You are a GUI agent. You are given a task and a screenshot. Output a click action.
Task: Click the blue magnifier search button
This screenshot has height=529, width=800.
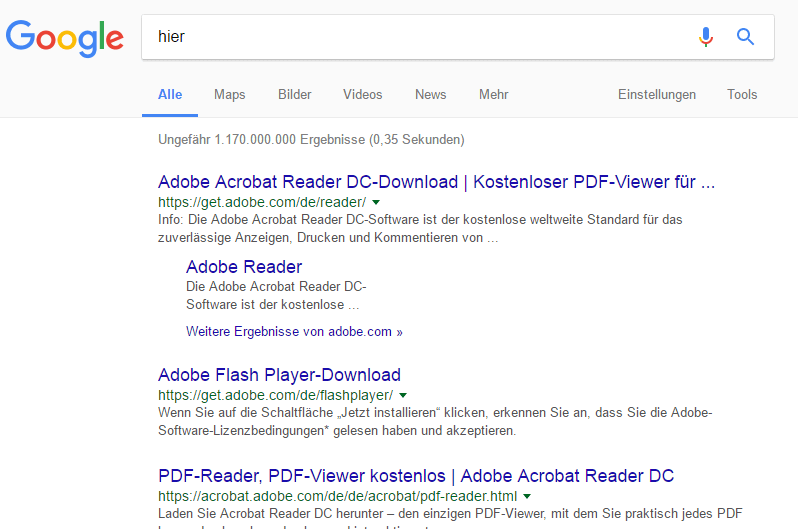coord(745,37)
